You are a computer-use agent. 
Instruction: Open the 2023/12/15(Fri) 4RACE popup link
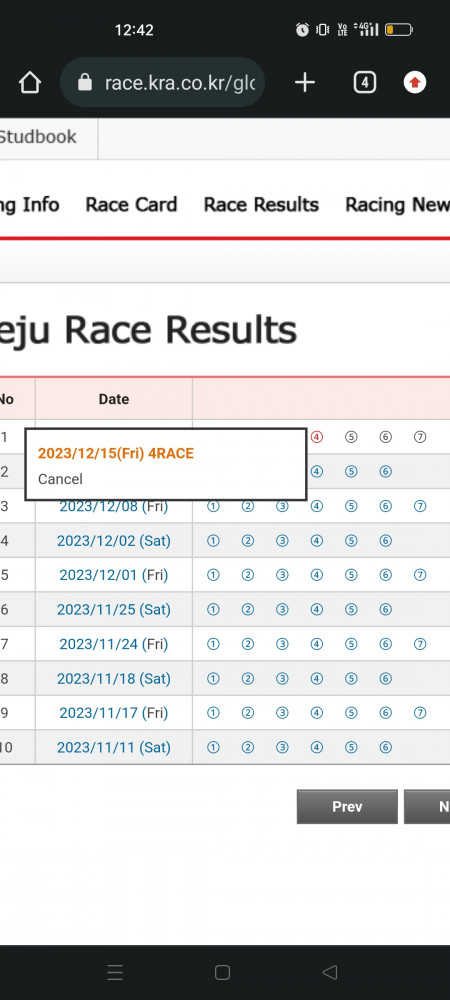tap(115, 453)
